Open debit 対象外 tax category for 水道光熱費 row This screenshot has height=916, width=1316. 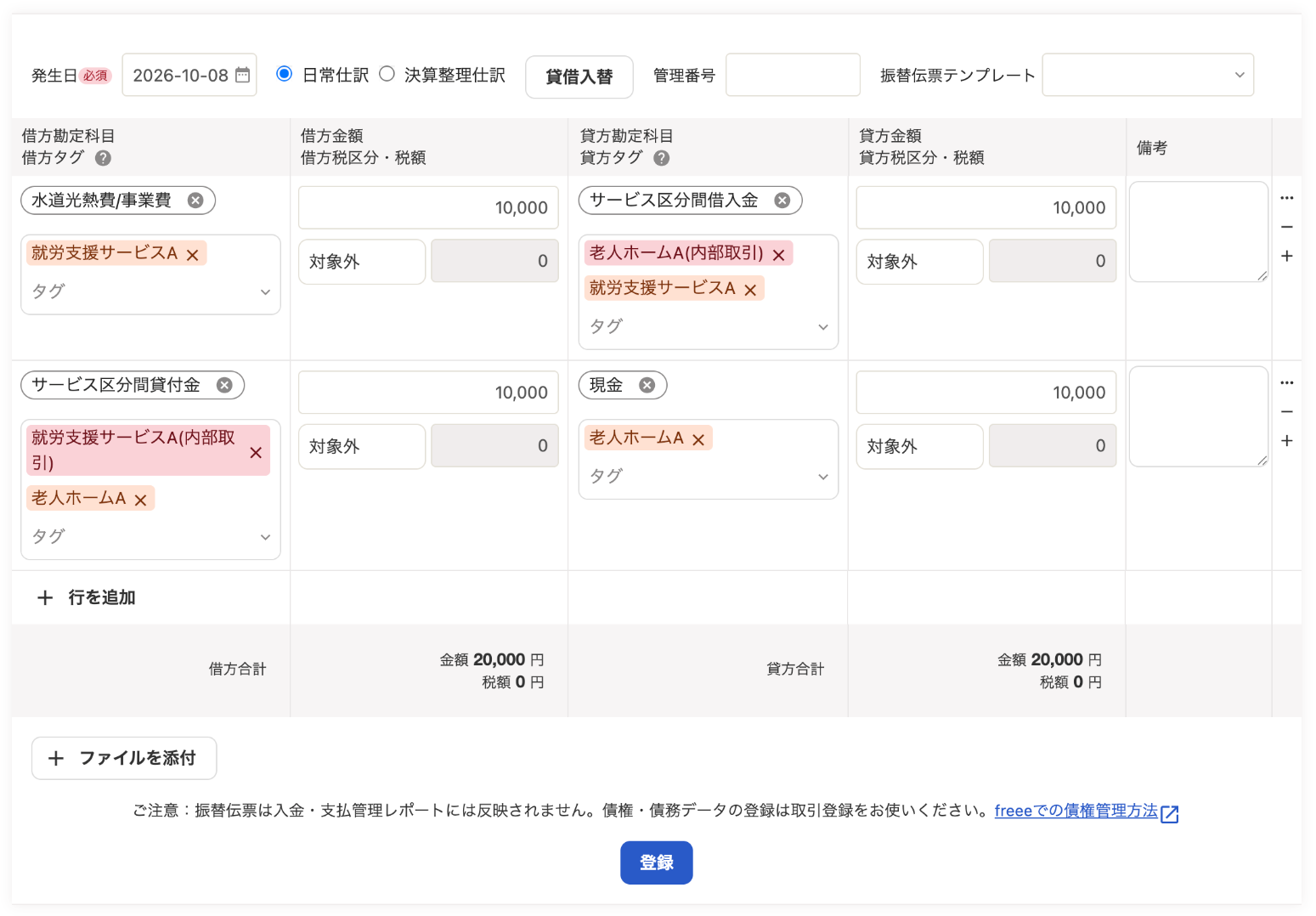pyautogui.click(x=362, y=262)
